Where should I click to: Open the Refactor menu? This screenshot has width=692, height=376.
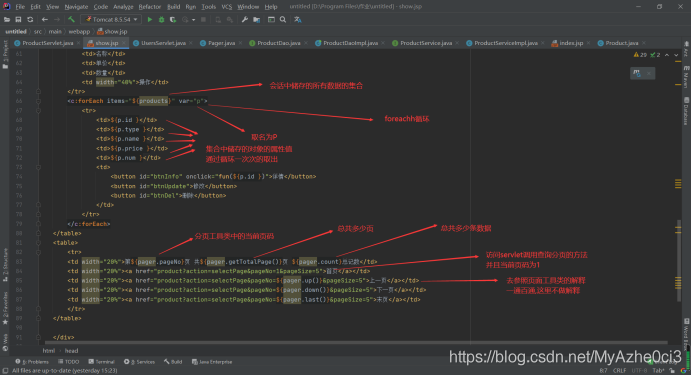pos(150,7)
